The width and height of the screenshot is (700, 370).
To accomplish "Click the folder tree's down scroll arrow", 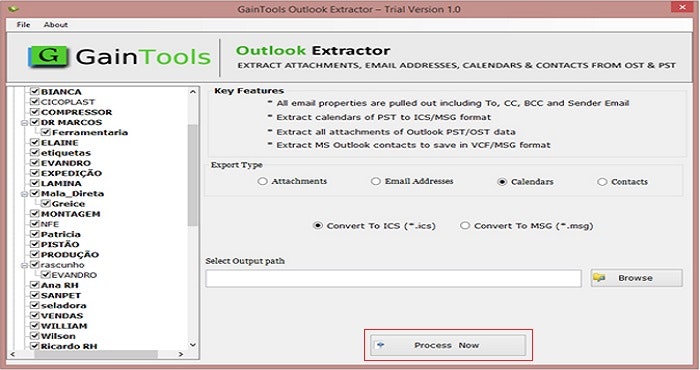I will pos(192,345).
